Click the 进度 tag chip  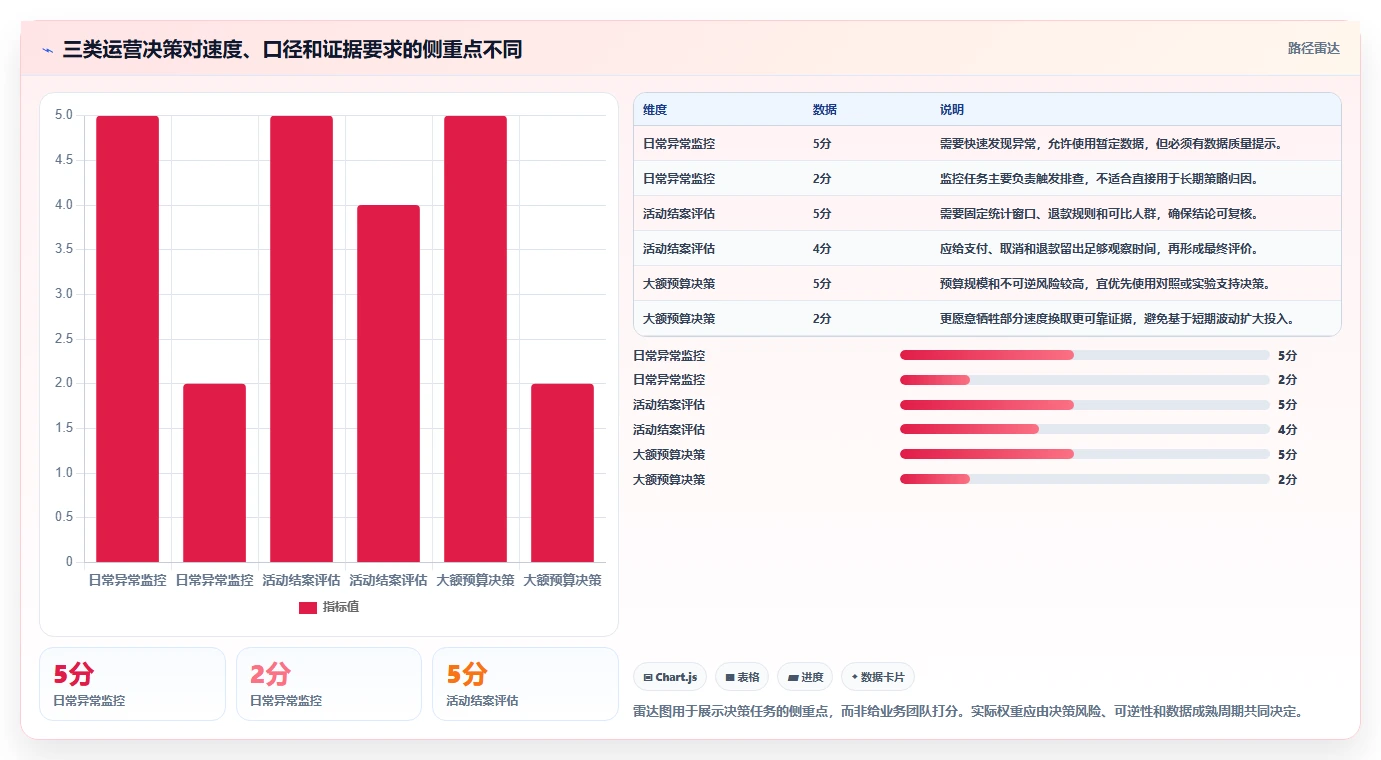(x=805, y=677)
